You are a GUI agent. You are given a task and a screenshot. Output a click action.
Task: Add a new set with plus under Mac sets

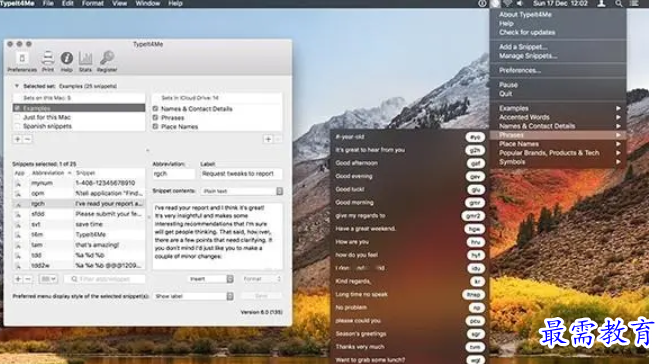(18, 139)
